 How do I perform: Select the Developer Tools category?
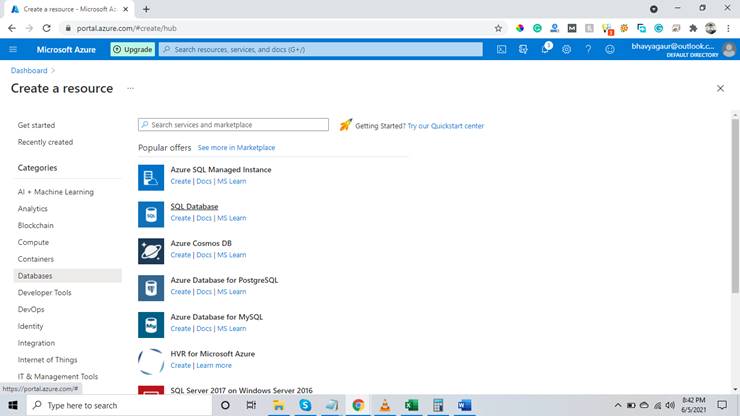pos(44,293)
